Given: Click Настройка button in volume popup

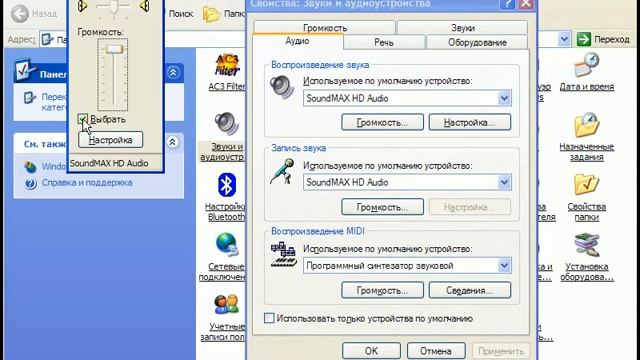Looking at the screenshot, I should [x=111, y=140].
